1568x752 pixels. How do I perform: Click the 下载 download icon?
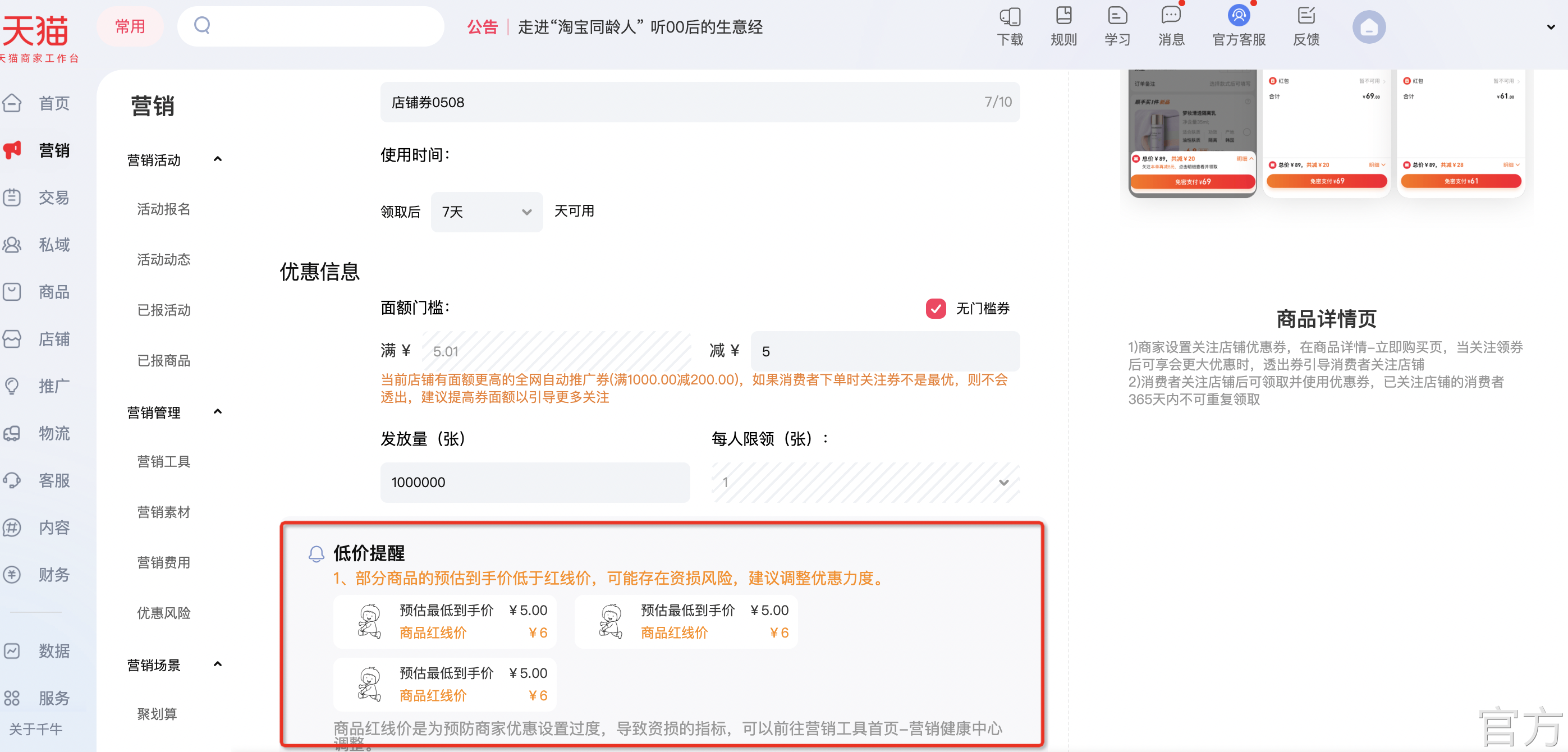click(x=1010, y=16)
